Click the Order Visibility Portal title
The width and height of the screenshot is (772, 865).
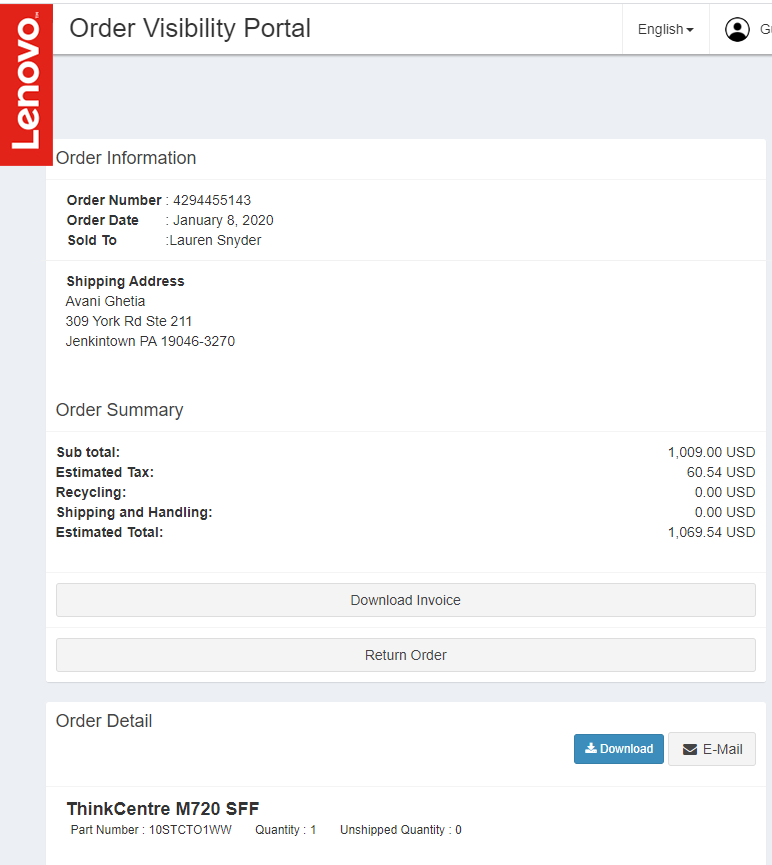click(190, 29)
